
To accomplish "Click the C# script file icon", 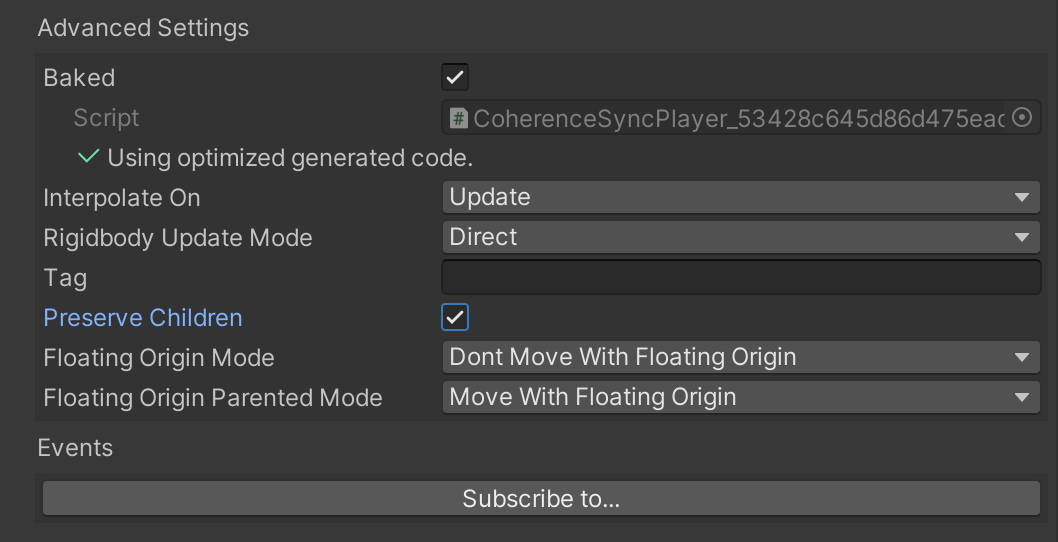I will pos(459,118).
